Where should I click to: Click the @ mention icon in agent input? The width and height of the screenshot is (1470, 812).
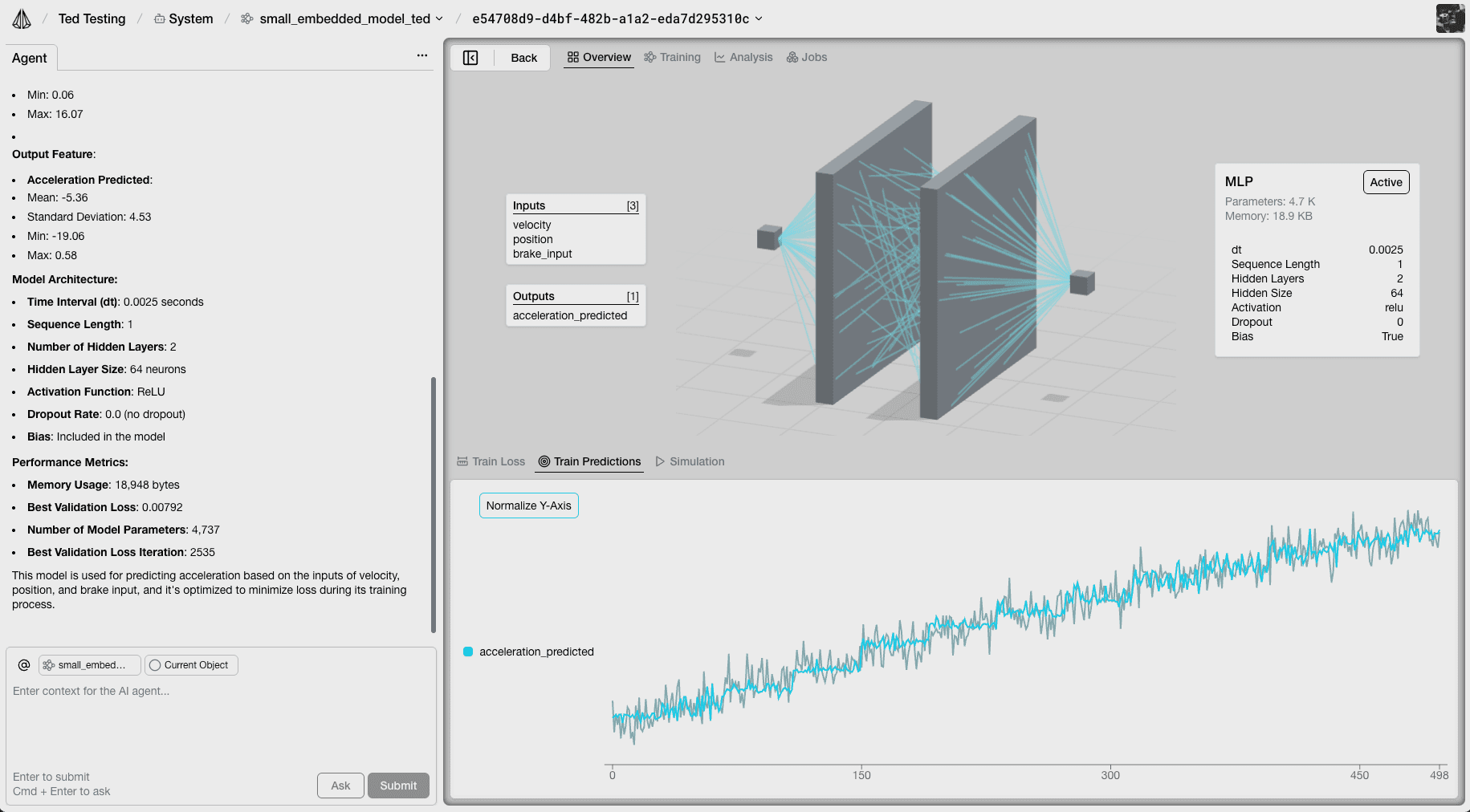click(x=23, y=664)
